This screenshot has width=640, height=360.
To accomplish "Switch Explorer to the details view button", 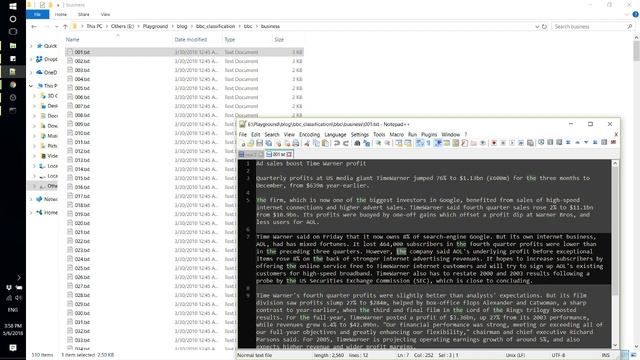I will (625, 355).
